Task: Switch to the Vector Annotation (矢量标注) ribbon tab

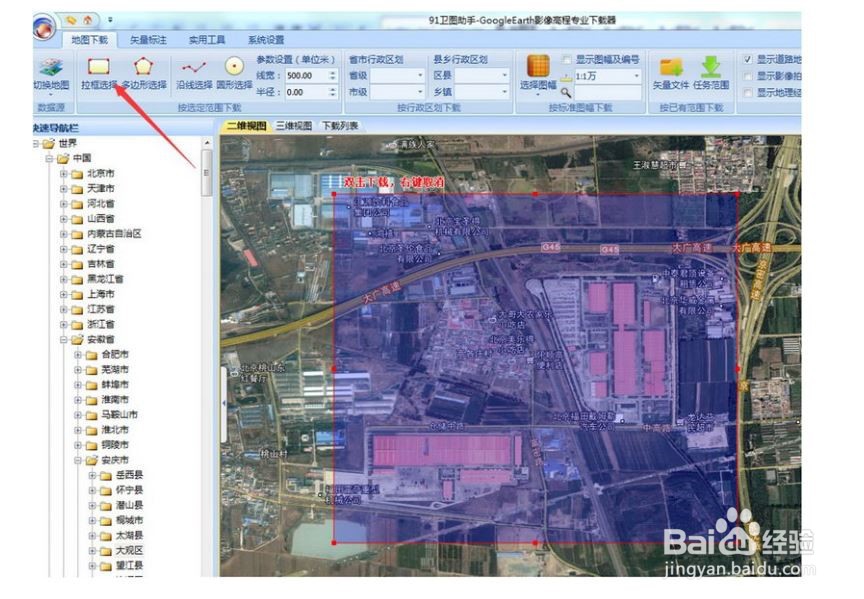Action: [148, 40]
